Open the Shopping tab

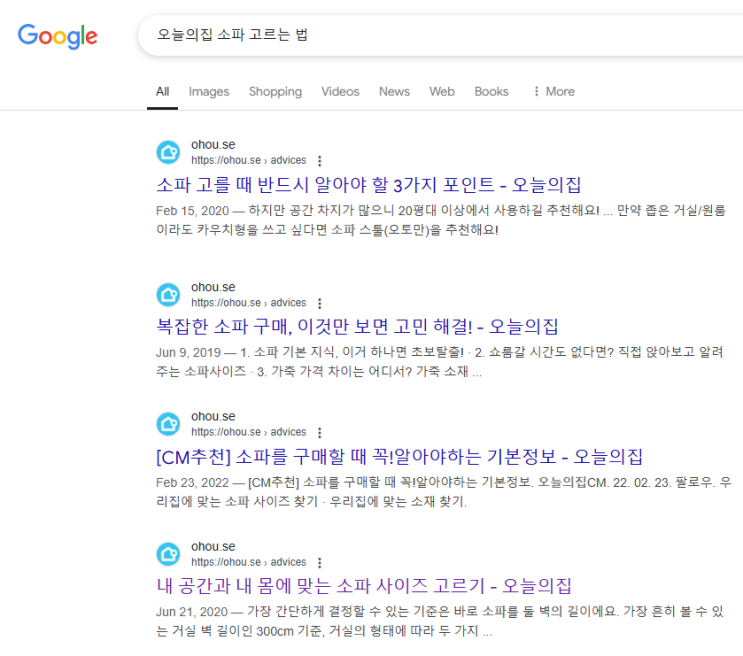click(x=275, y=91)
